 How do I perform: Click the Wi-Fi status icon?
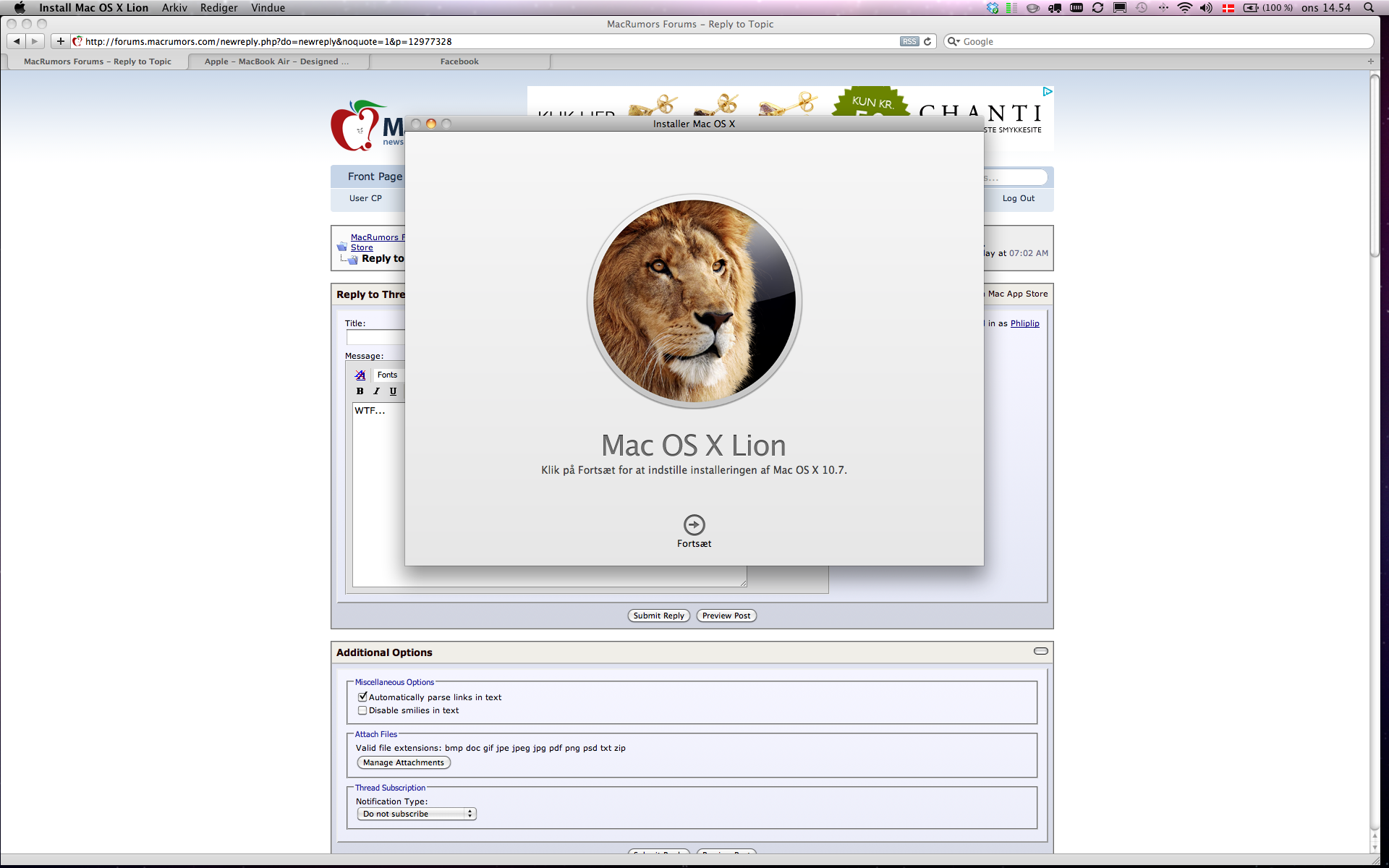pos(1184,8)
